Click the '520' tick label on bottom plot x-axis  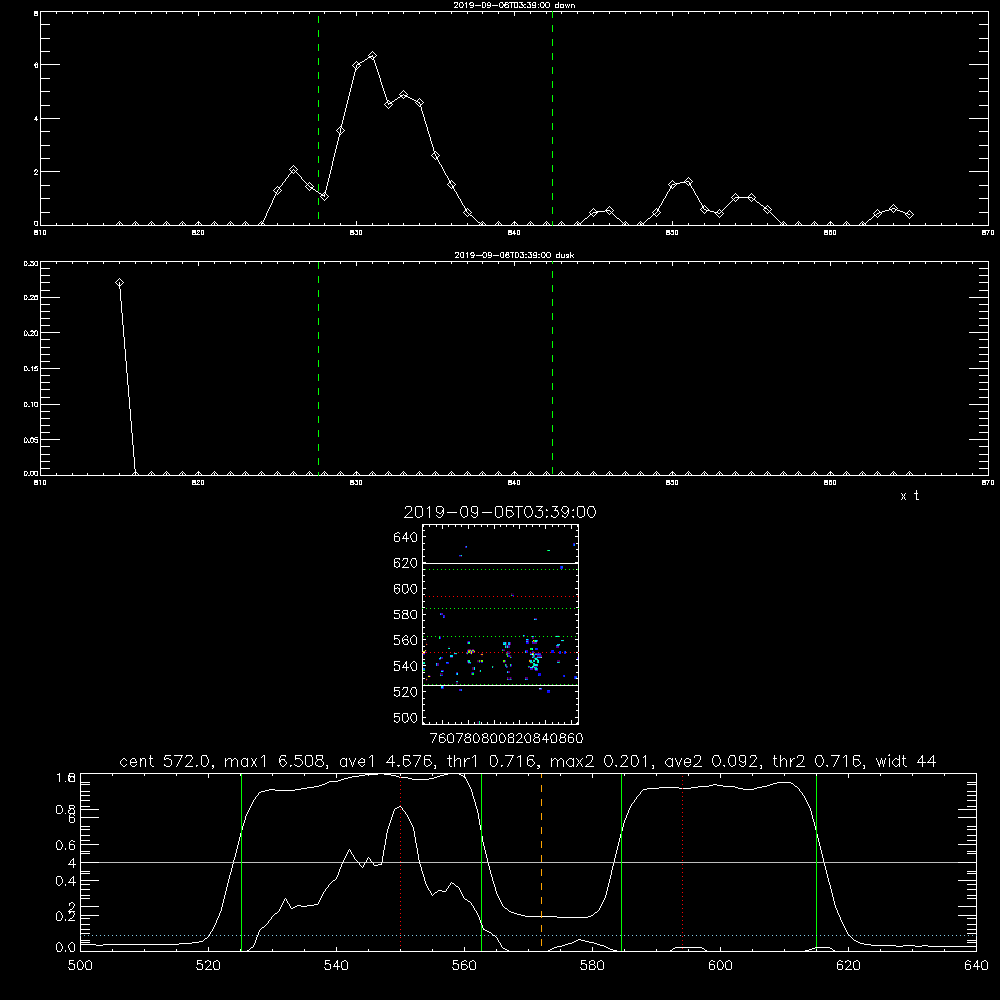208,966
